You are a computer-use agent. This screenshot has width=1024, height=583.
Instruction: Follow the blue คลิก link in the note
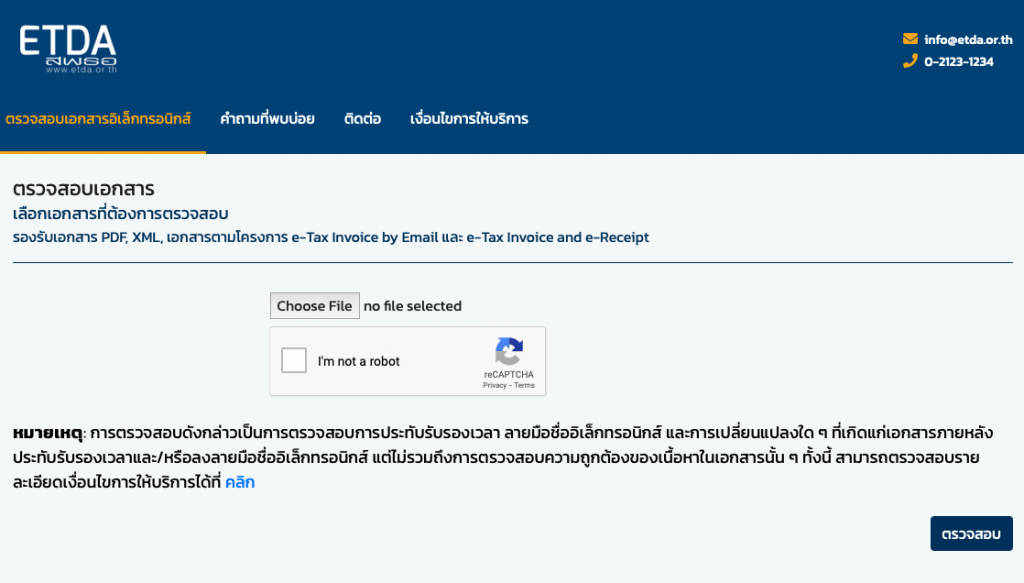point(240,482)
